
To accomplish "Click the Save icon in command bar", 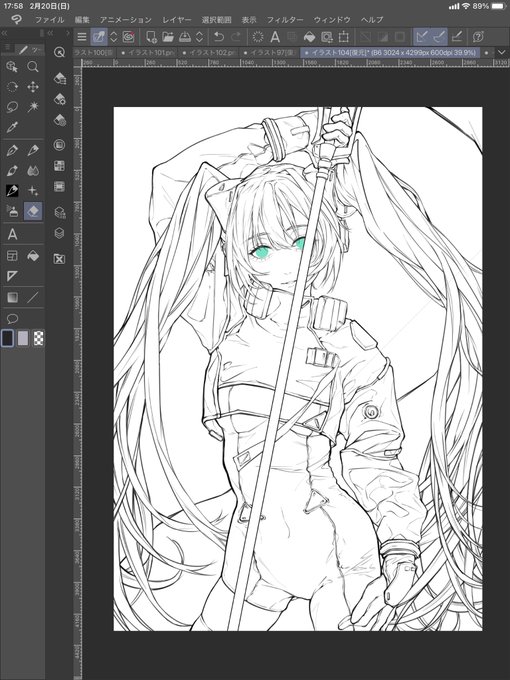I will (185, 37).
